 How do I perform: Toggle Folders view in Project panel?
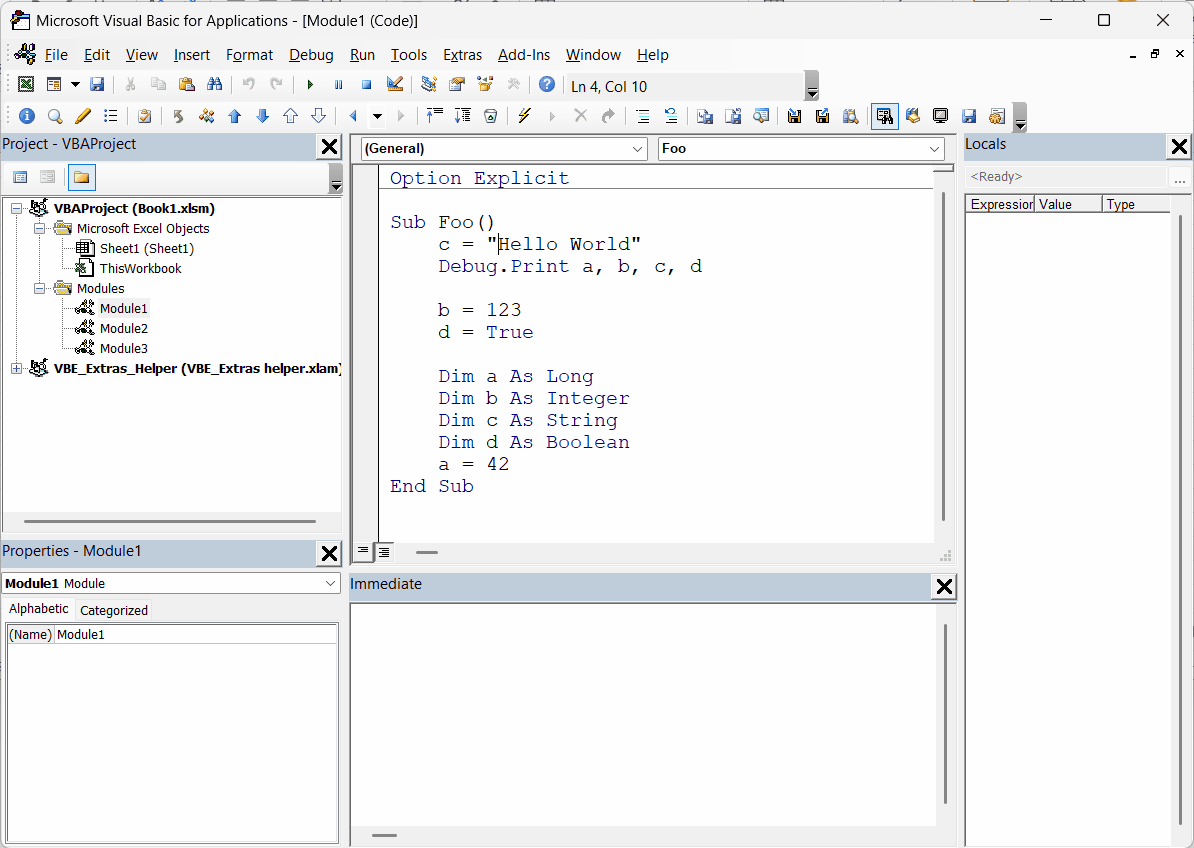pyautogui.click(x=81, y=177)
